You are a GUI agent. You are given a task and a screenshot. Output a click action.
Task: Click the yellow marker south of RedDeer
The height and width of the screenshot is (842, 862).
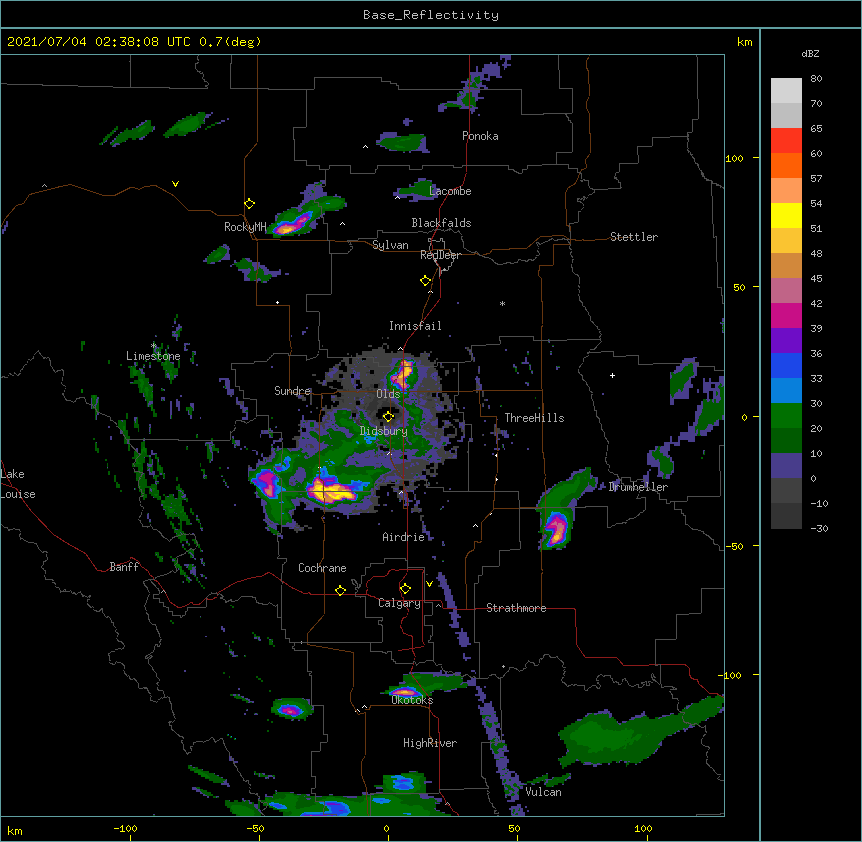[425, 281]
